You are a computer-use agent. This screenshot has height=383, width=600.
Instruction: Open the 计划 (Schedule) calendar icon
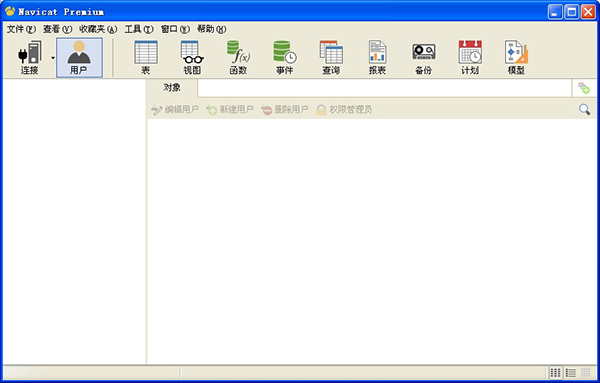coord(470,57)
